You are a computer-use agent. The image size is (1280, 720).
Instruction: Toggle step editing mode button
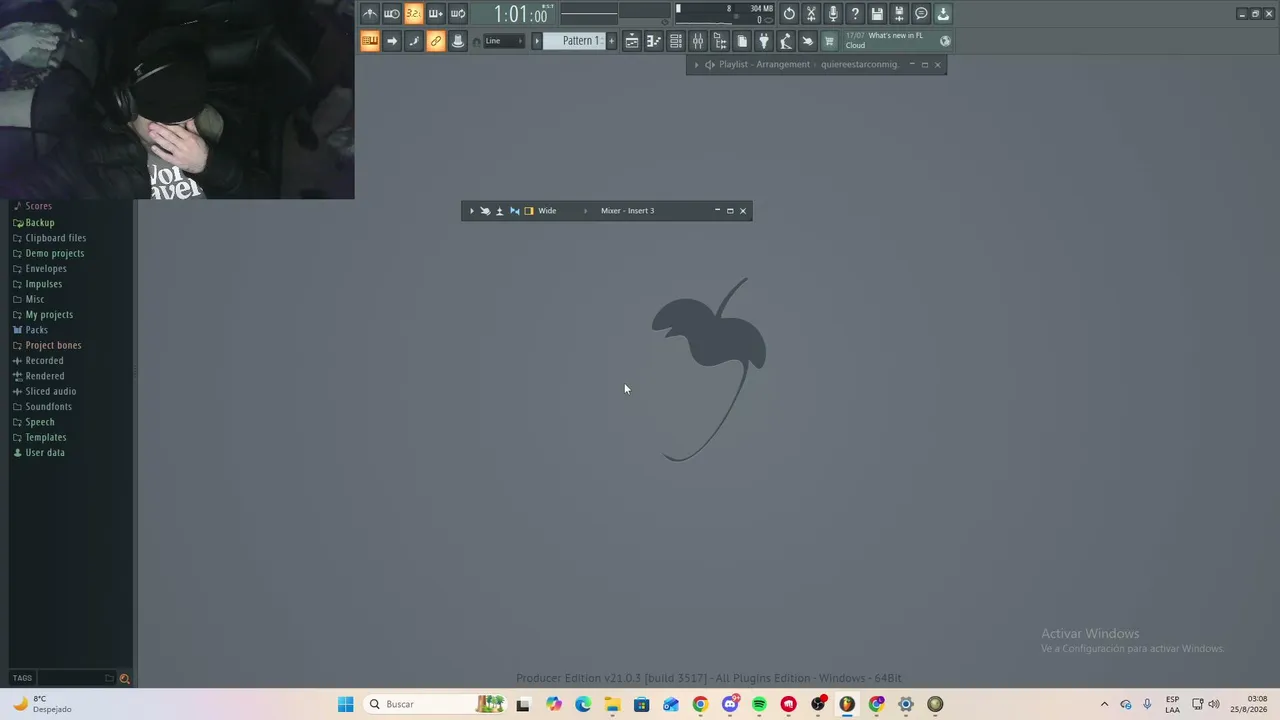click(414, 41)
